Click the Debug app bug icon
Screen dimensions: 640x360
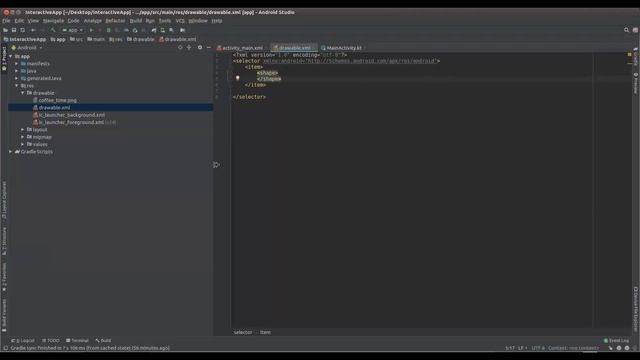tap(109, 30)
